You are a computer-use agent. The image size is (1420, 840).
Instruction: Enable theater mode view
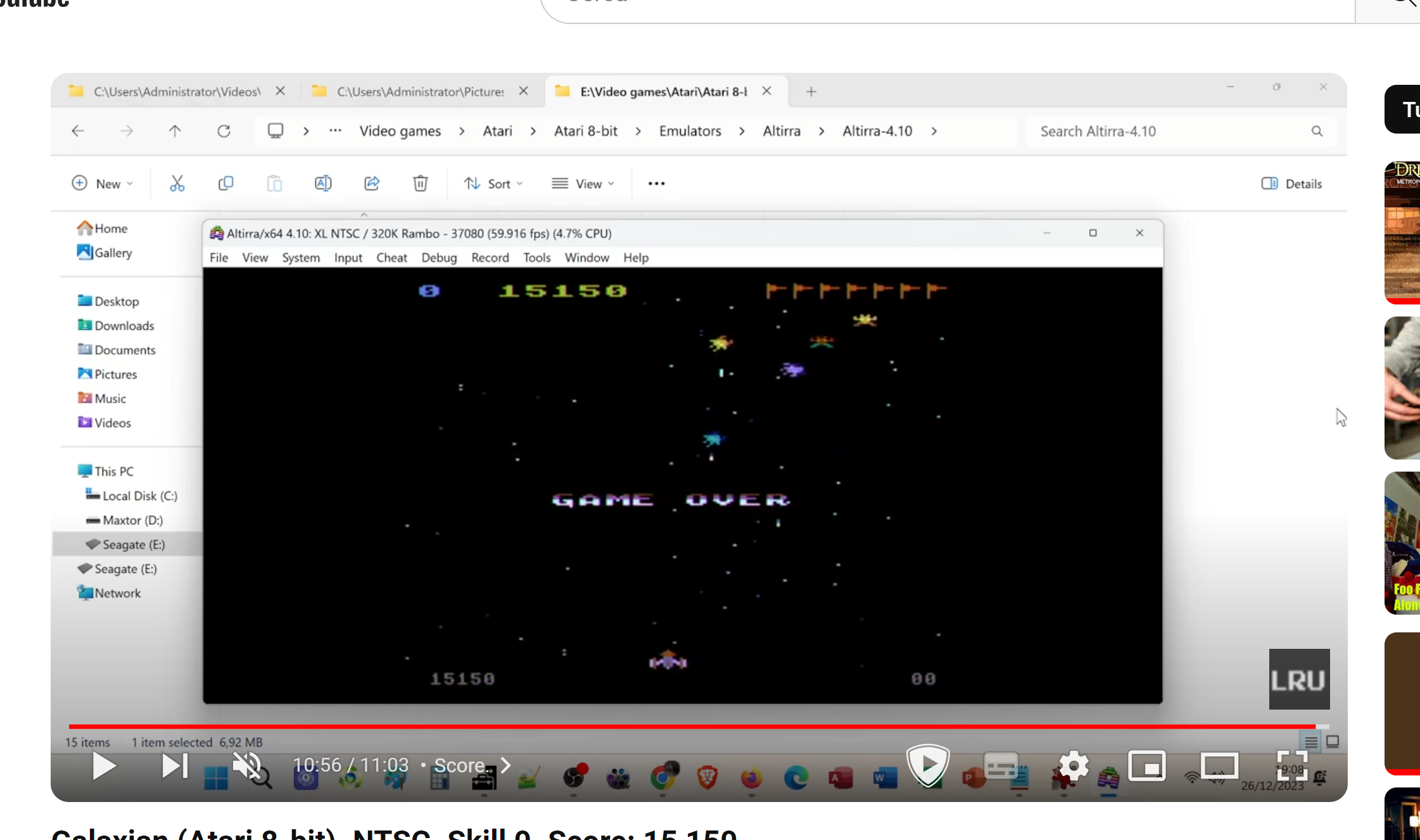tap(1219, 766)
